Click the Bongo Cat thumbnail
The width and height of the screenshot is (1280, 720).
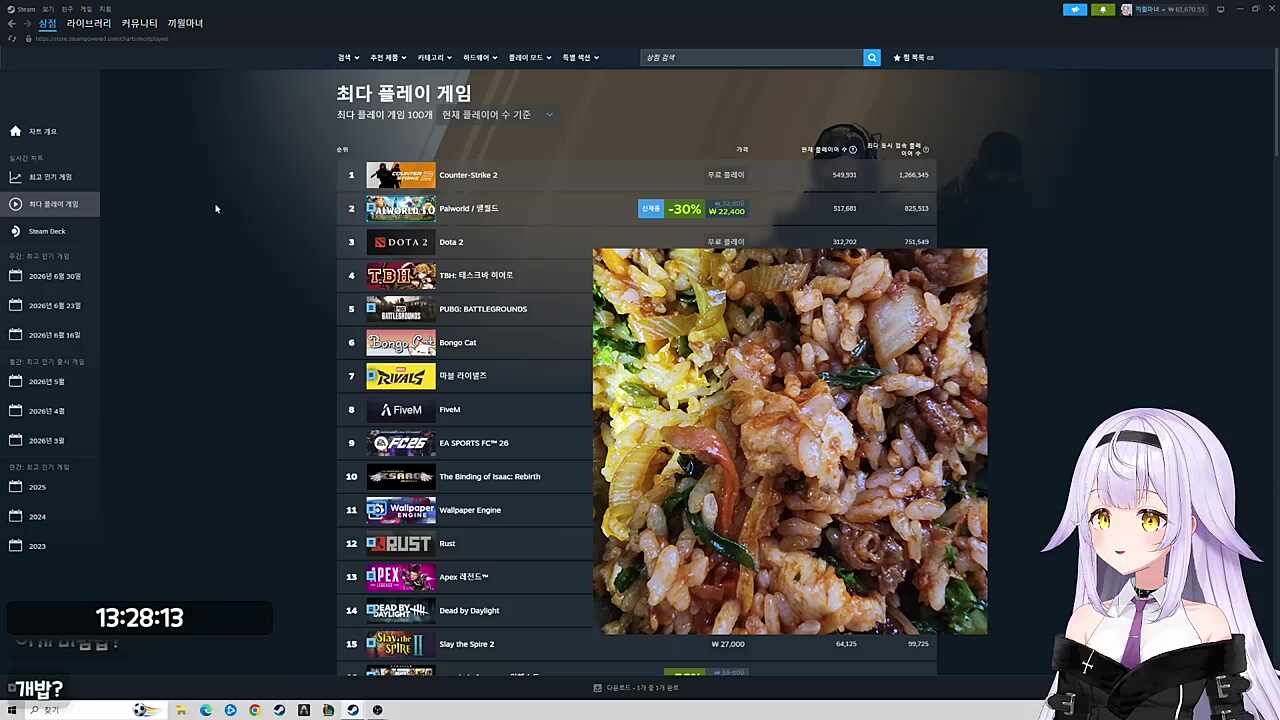[x=400, y=342]
